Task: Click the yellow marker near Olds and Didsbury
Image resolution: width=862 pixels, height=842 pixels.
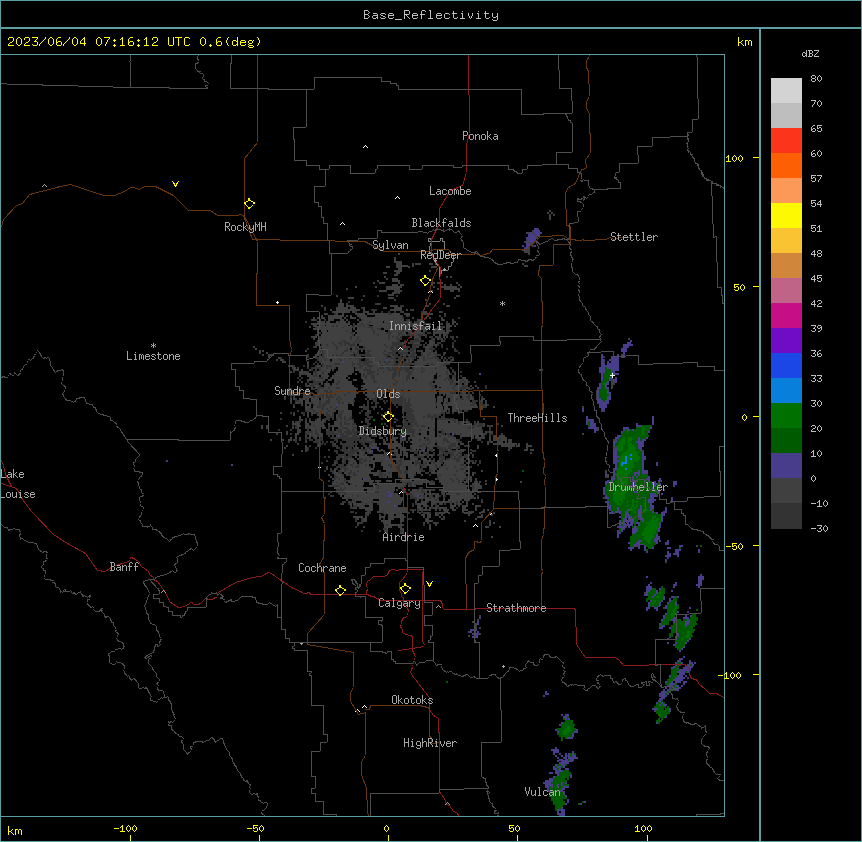Action: (388, 417)
